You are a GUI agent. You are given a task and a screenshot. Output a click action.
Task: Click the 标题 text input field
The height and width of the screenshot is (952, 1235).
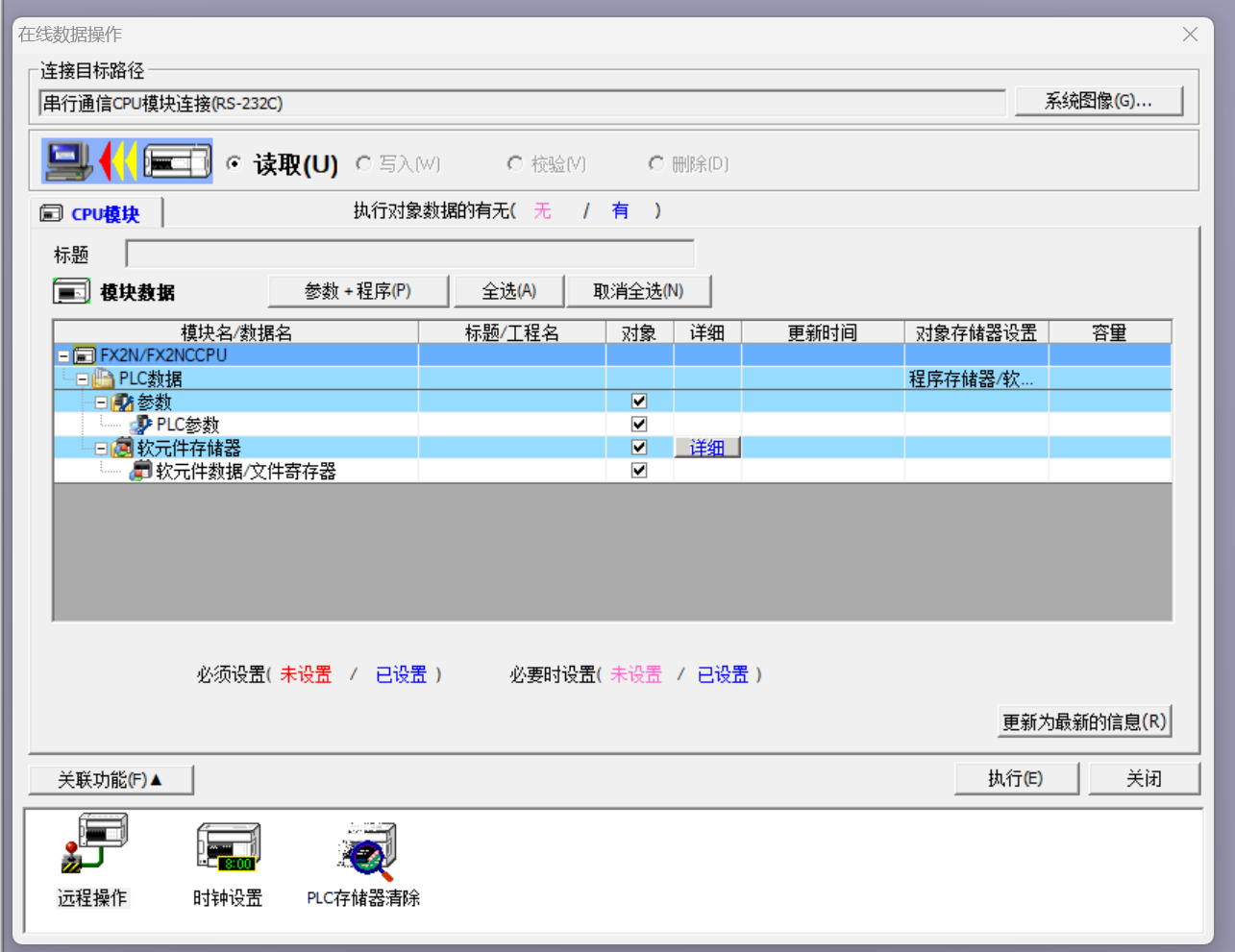point(409,255)
